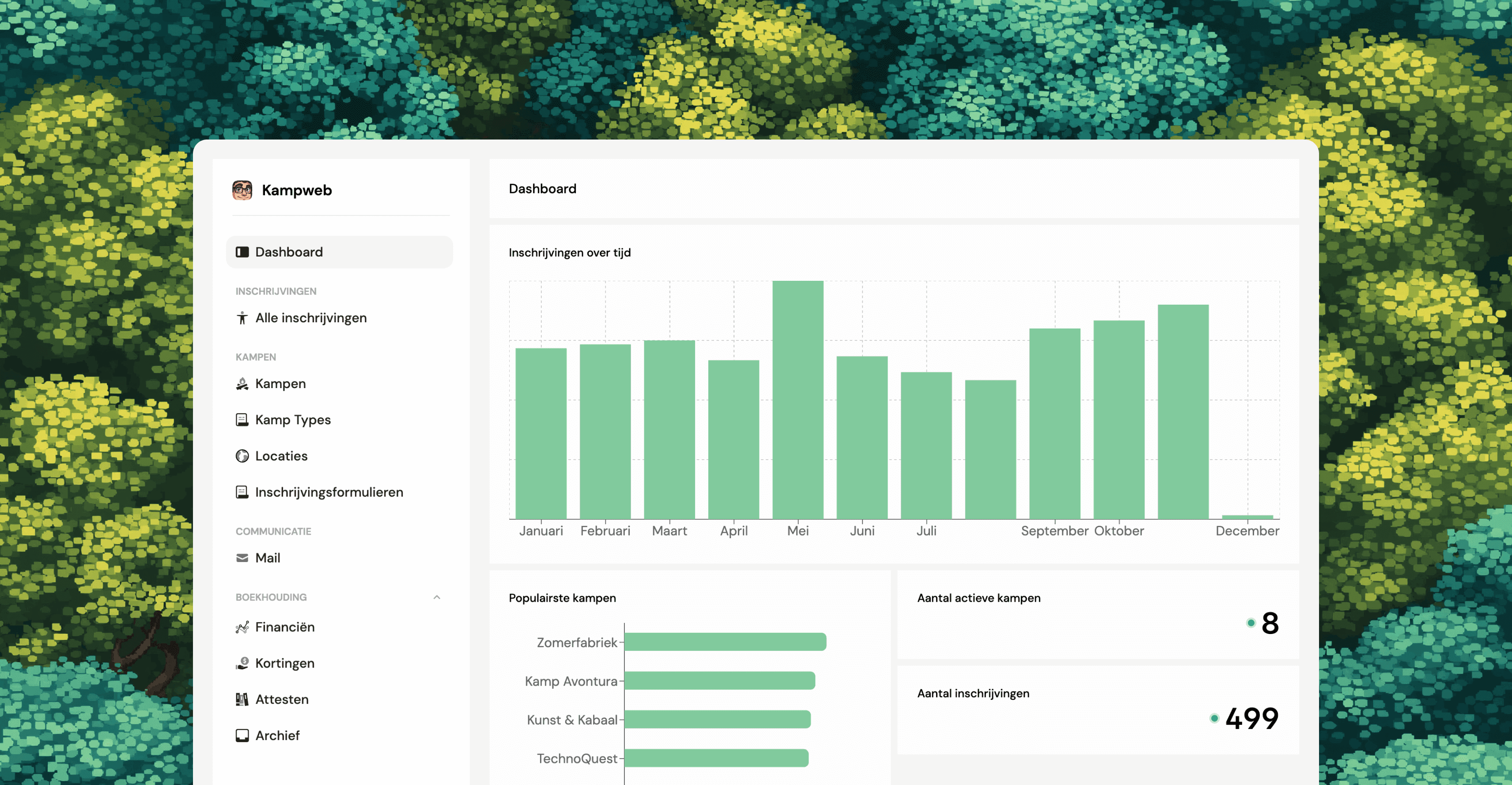This screenshot has height=785, width=1512.
Task: Go to Kampweb home title
Action: point(296,190)
